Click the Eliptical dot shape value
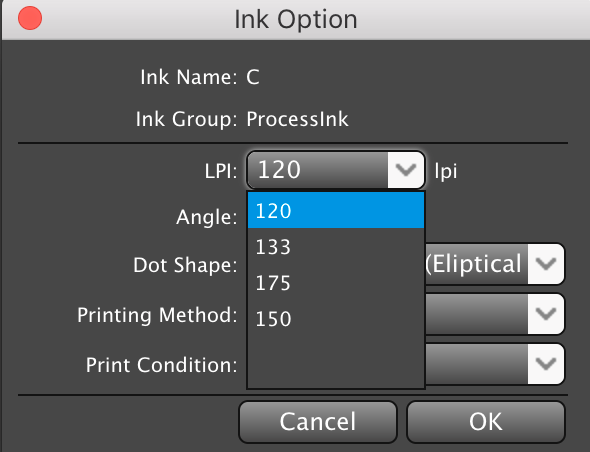This screenshot has width=590, height=452. (x=476, y=264)
